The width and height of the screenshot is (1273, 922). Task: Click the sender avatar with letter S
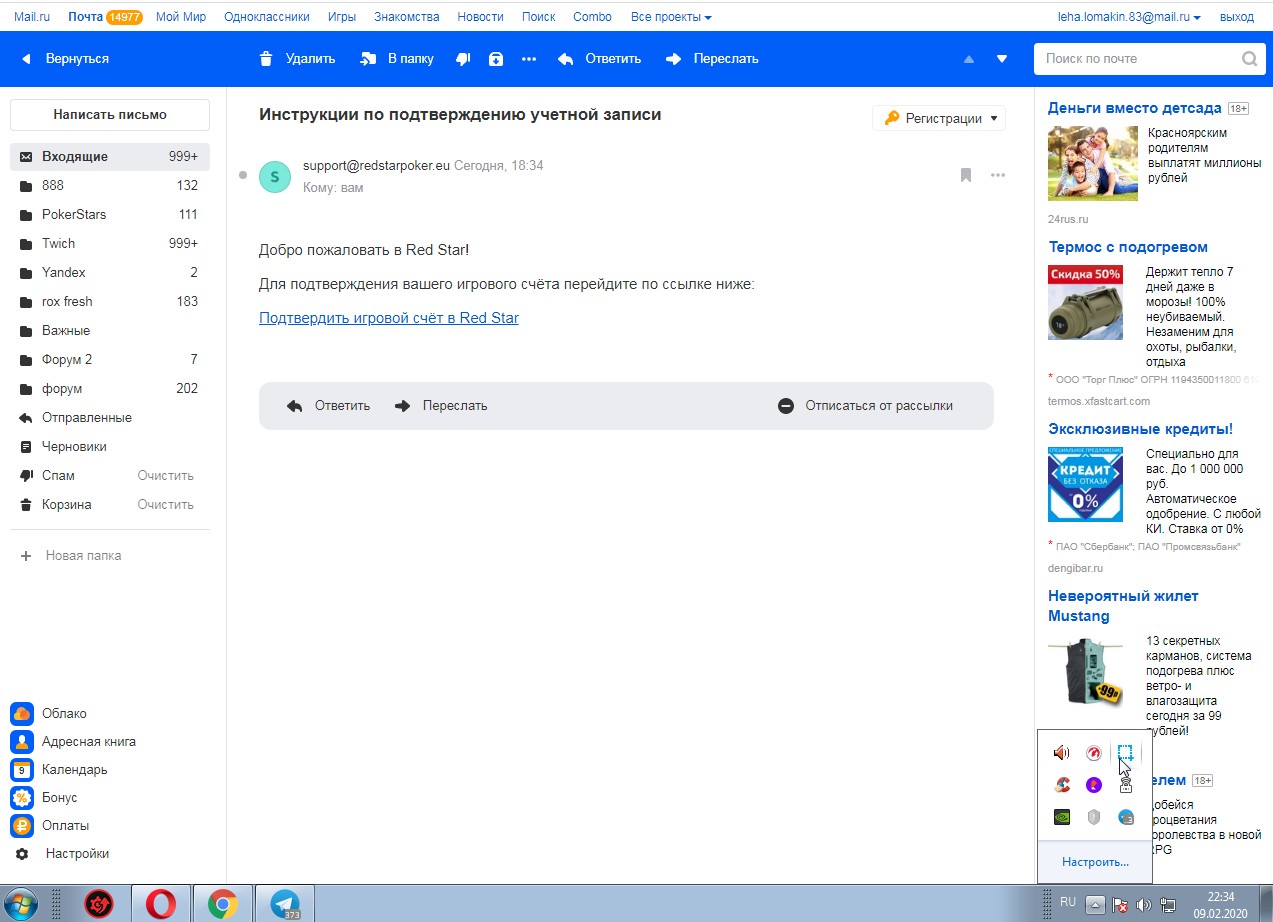[275, 176]
